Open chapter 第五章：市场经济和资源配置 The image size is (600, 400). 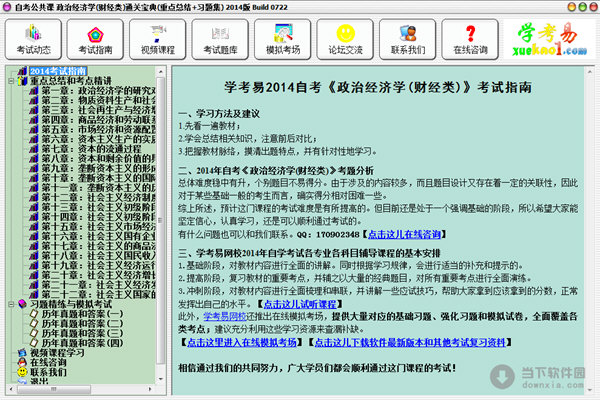tap(98, 129)
